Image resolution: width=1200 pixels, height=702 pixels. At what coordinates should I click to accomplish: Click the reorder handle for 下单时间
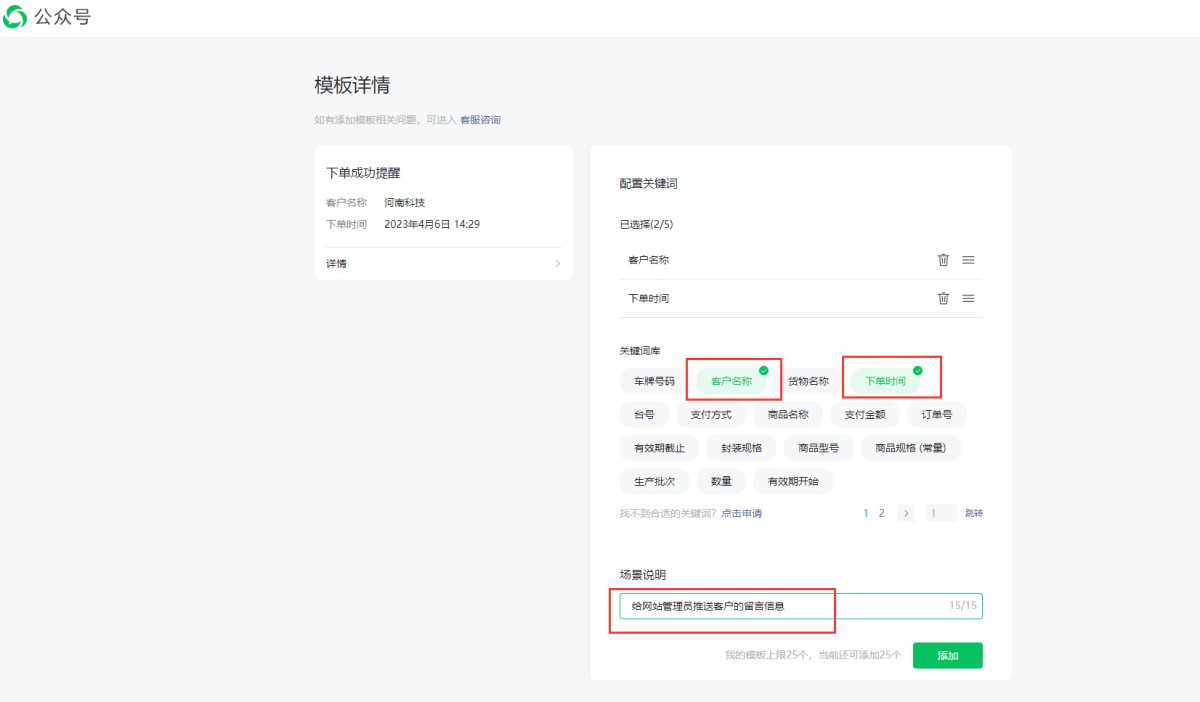click(968, 298)
